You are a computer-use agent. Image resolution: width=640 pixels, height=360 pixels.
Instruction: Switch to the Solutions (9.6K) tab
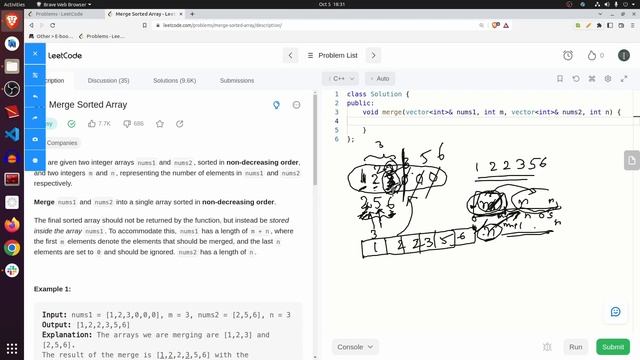click(175, 80)
